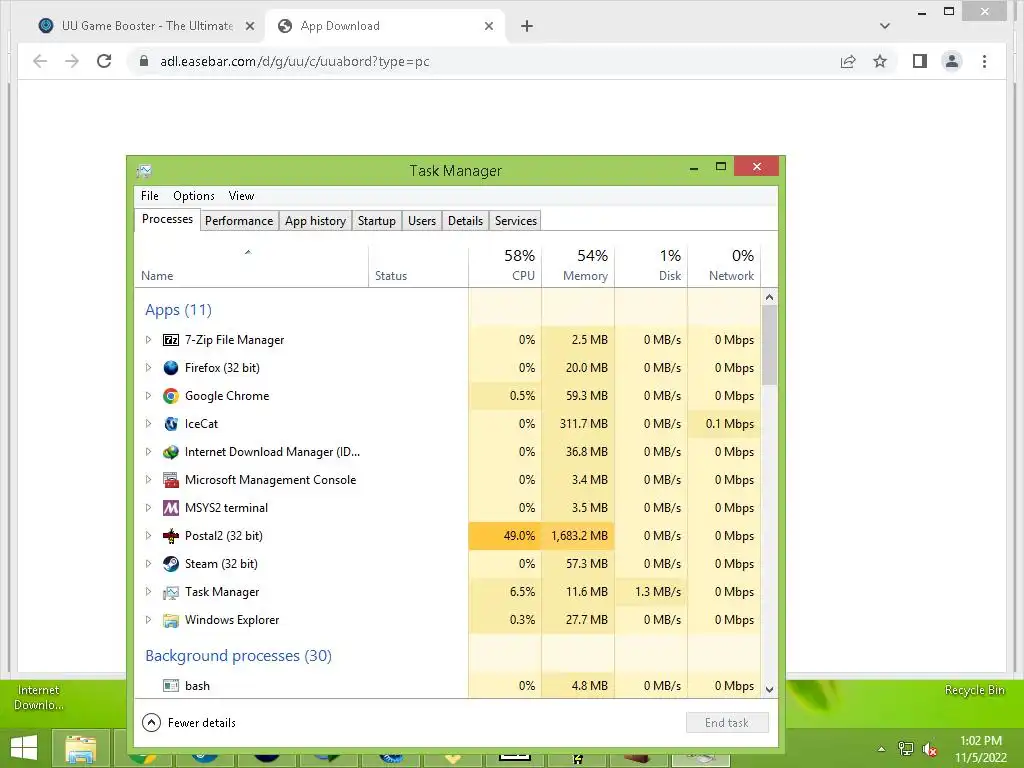Expand the Postal2 (32 bit) row
The image size is (1024, 768).
[148, 536]
